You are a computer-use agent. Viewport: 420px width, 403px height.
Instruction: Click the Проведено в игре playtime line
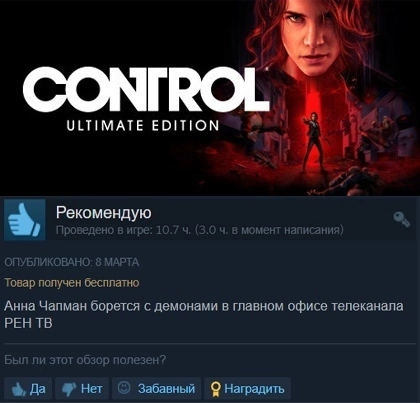pyautogui.click(x=199, y=230)
